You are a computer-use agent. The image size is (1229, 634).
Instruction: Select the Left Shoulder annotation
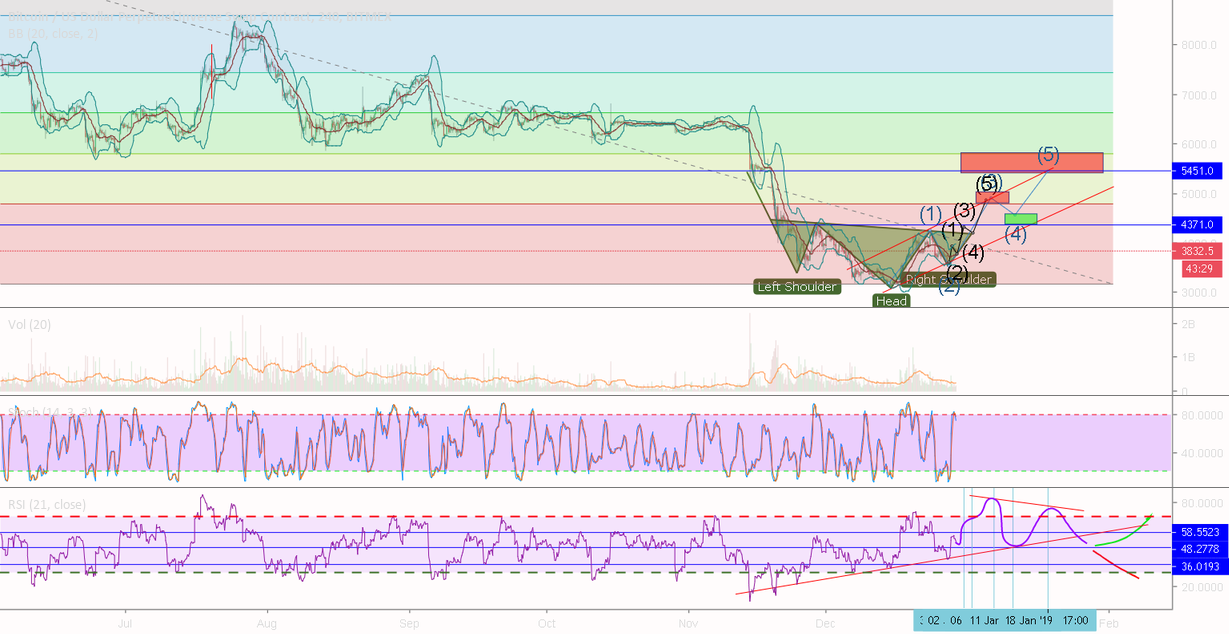click(797, 287)
